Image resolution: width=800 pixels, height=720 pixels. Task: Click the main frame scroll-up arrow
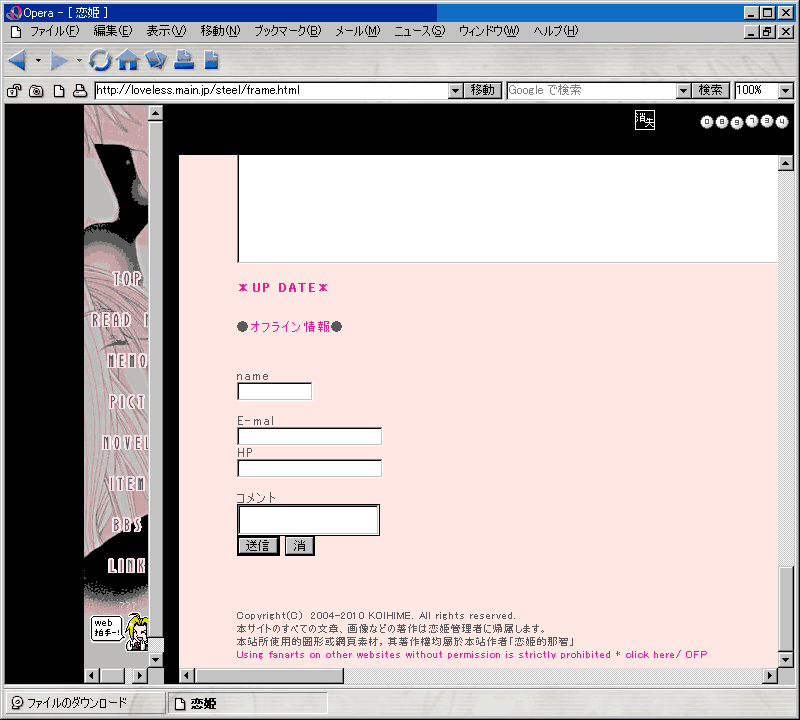786,163
